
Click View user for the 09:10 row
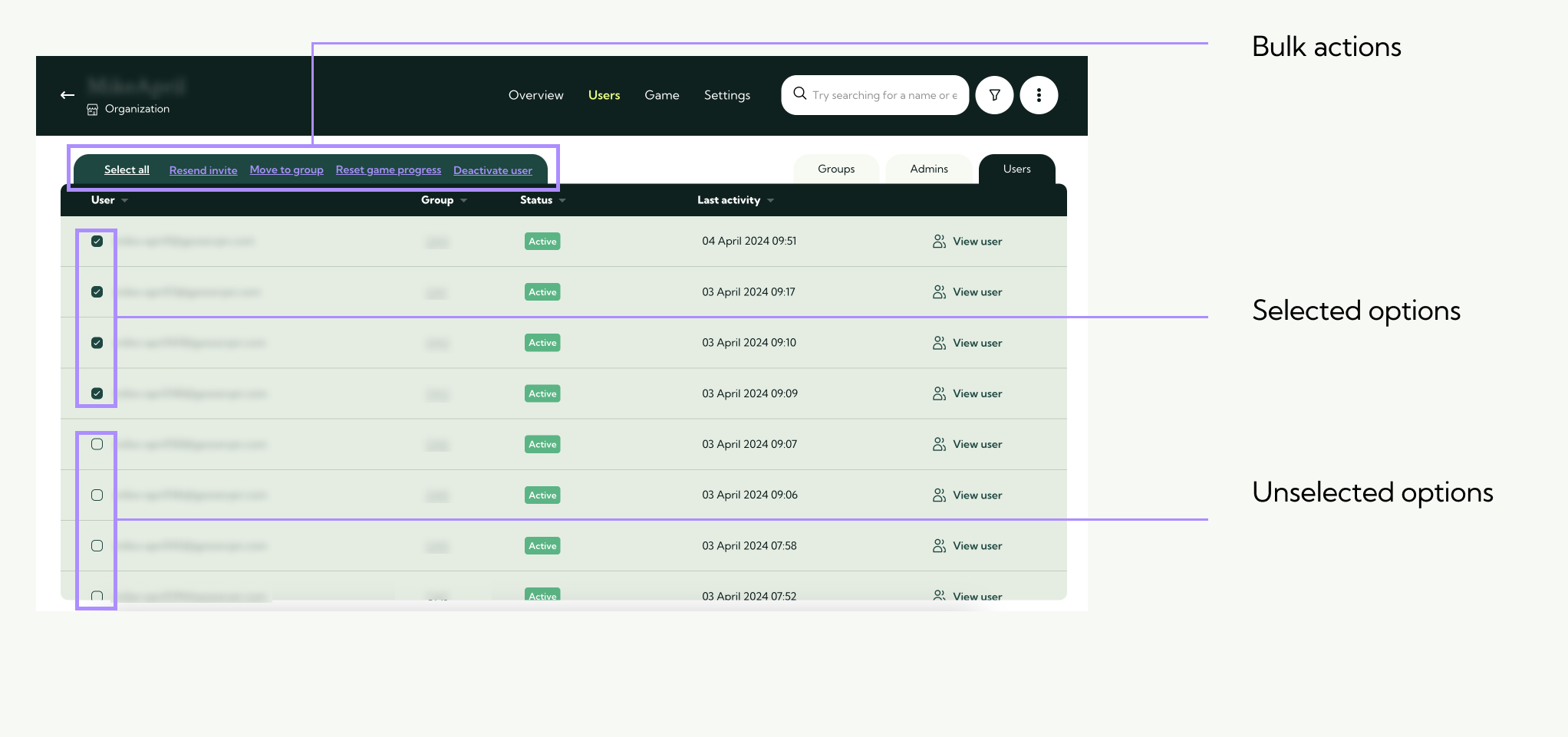pyautogui.click(x=977, y=343)
